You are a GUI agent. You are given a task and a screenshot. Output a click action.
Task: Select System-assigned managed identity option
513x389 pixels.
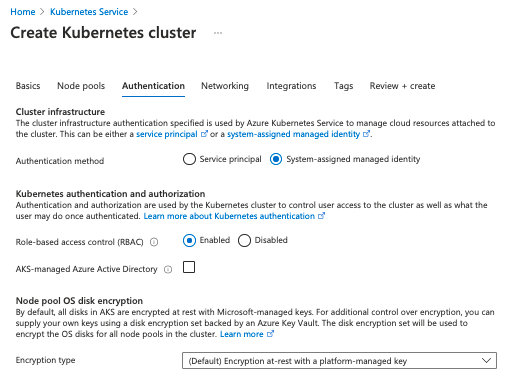[x=276, y=159]
